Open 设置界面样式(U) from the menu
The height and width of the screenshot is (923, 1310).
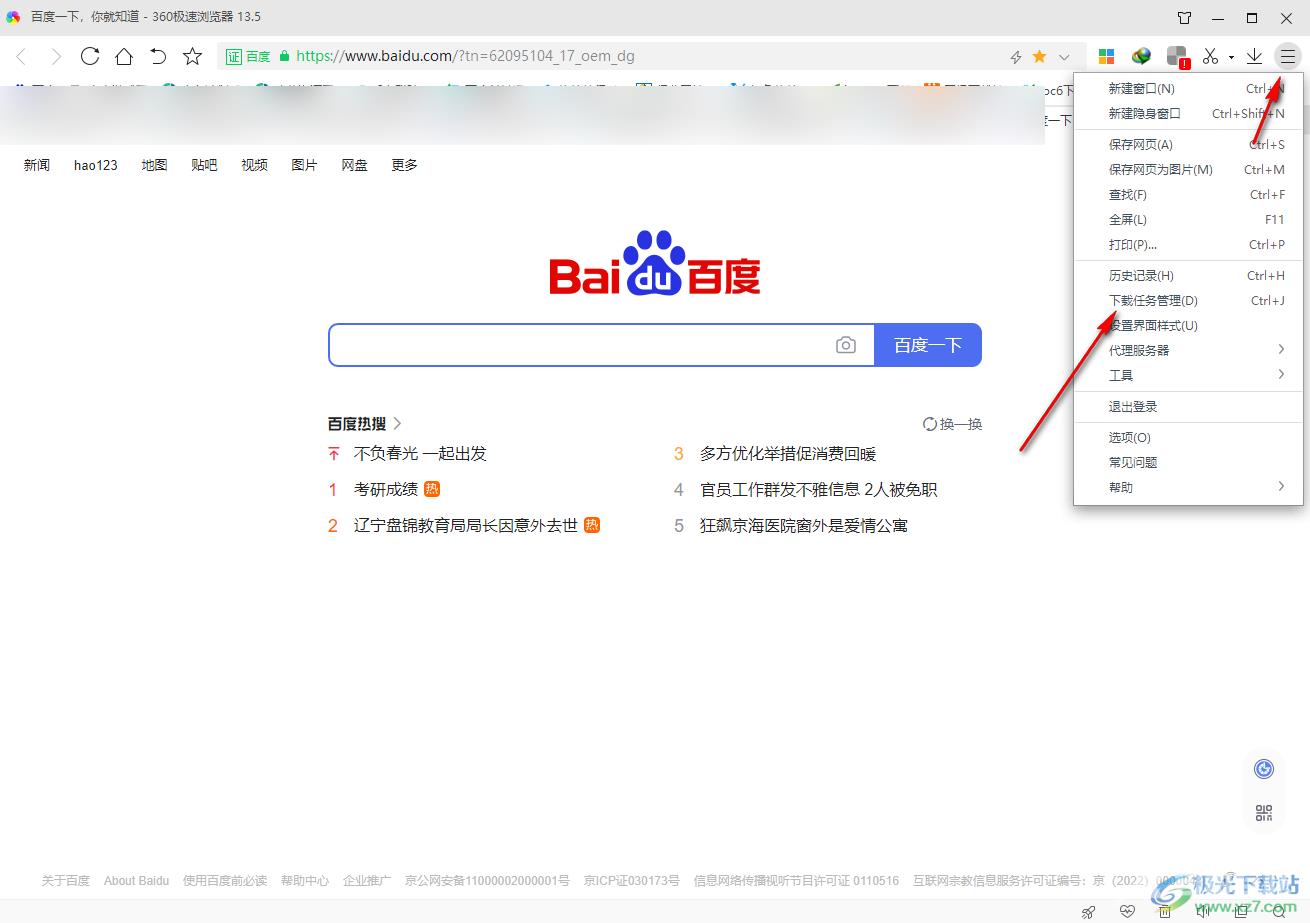click(1190, 326)
